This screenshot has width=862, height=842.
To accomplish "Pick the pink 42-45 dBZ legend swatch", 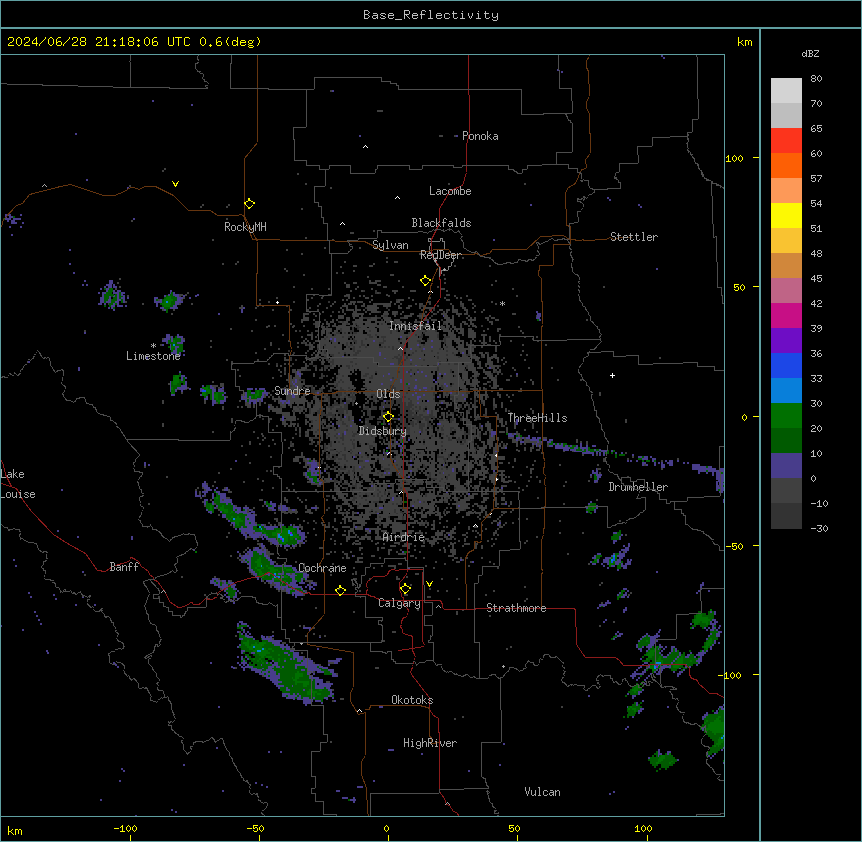I will [x=786, y=290].
